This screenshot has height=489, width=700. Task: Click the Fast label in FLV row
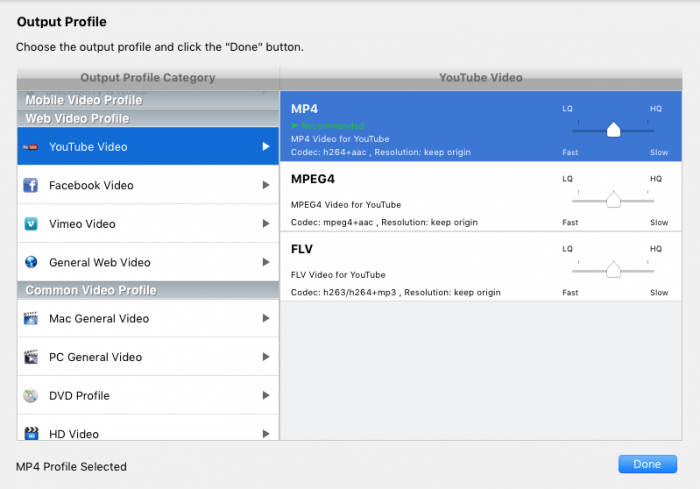pyautogui.click(x=570, y=293)
